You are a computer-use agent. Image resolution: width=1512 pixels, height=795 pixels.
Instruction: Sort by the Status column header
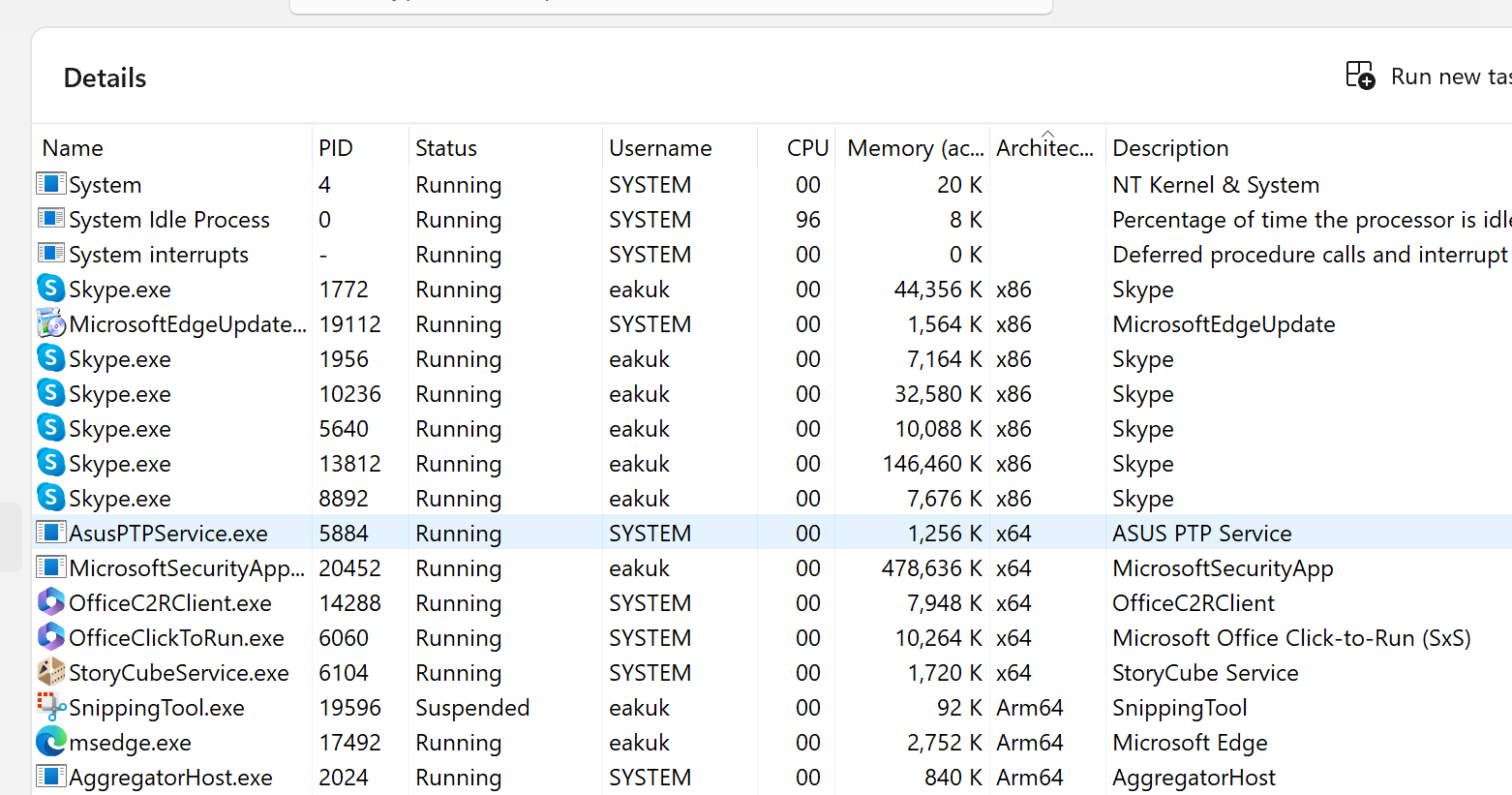click(x=446, y=148)
